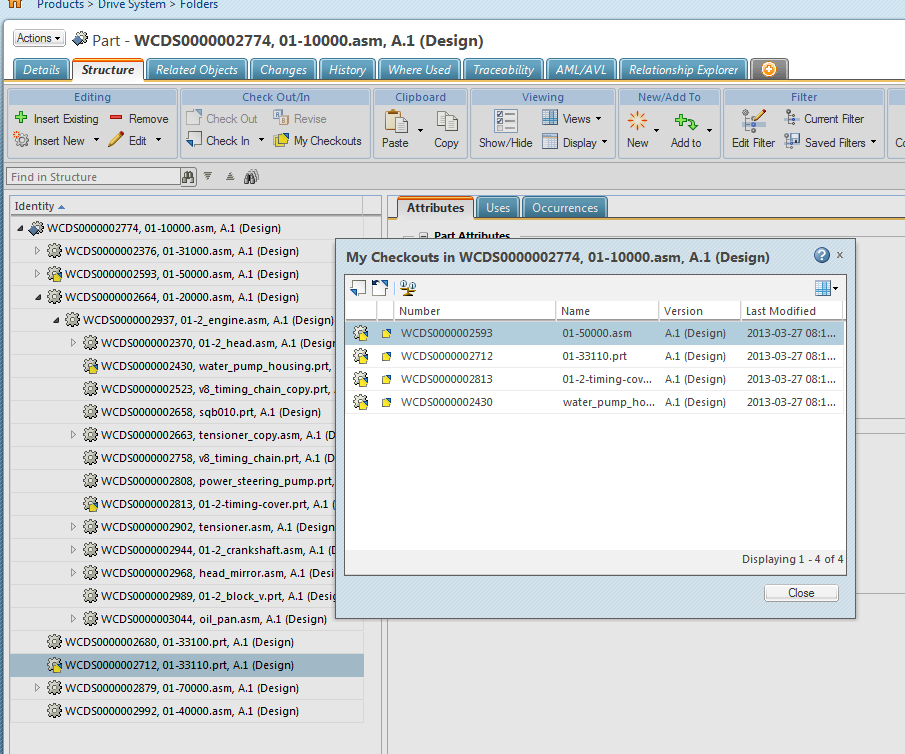Switch to the Related Objects tab

tap(197, 70)
